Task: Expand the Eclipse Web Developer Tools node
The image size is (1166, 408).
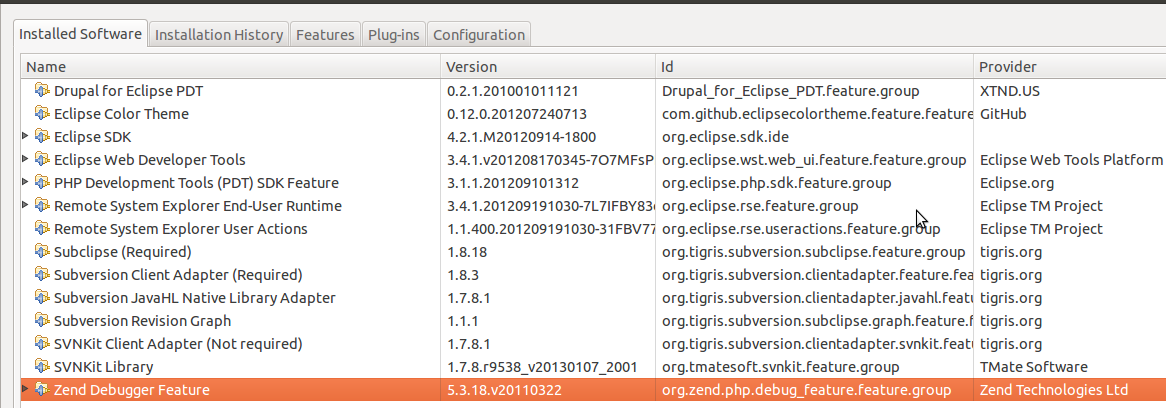Action: tap(26, 159)
